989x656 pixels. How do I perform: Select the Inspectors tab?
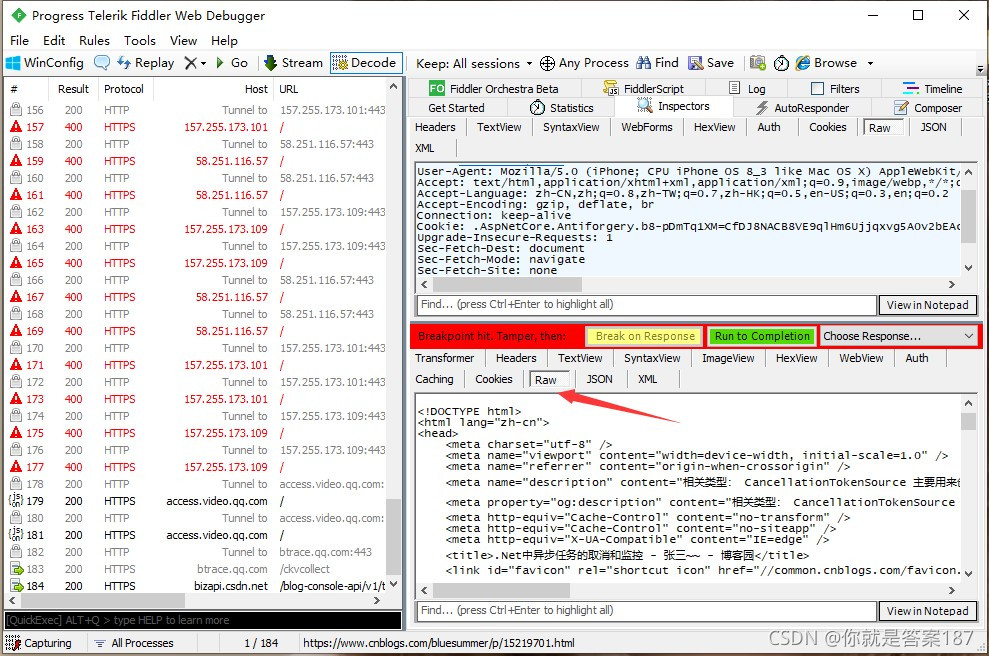tap(673, 107)
